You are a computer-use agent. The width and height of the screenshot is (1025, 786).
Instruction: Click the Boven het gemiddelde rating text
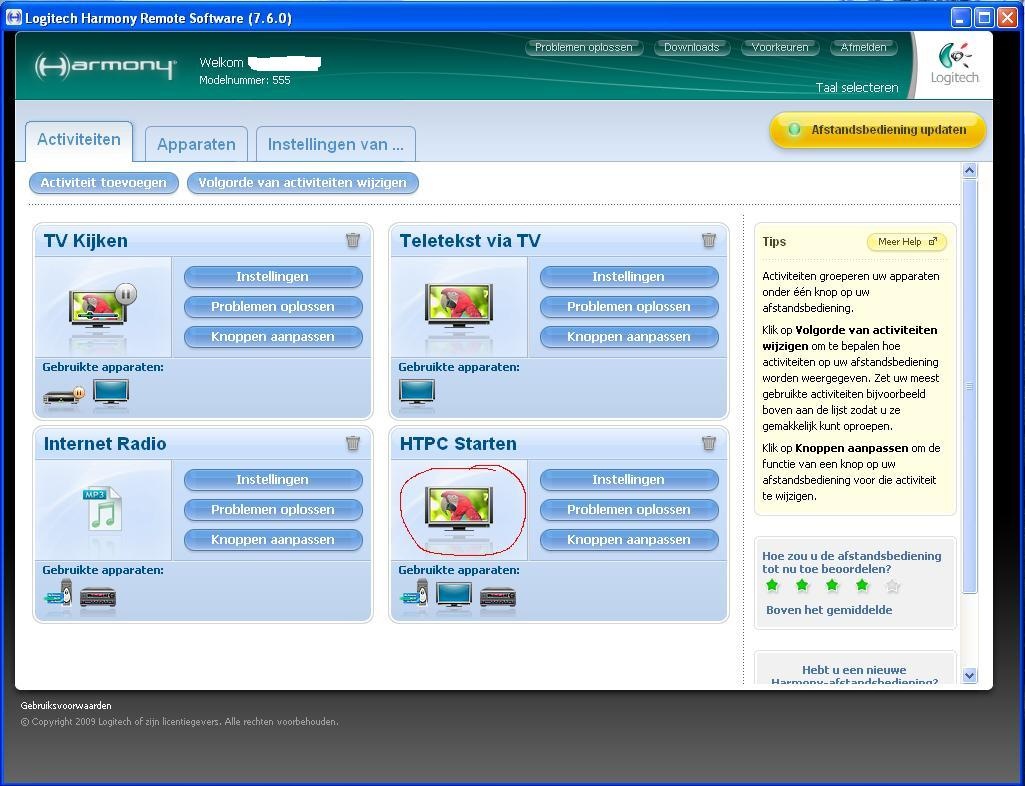coord(829,610)
